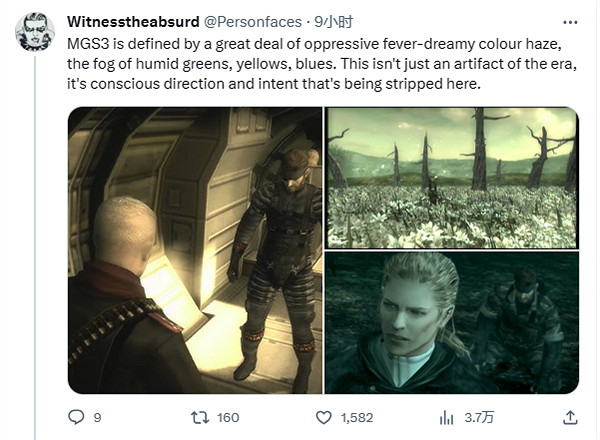The height and width of the screenshot is (440, 600).
Task: Click the 9小时 timestamp link
Action: coord(333,22)
